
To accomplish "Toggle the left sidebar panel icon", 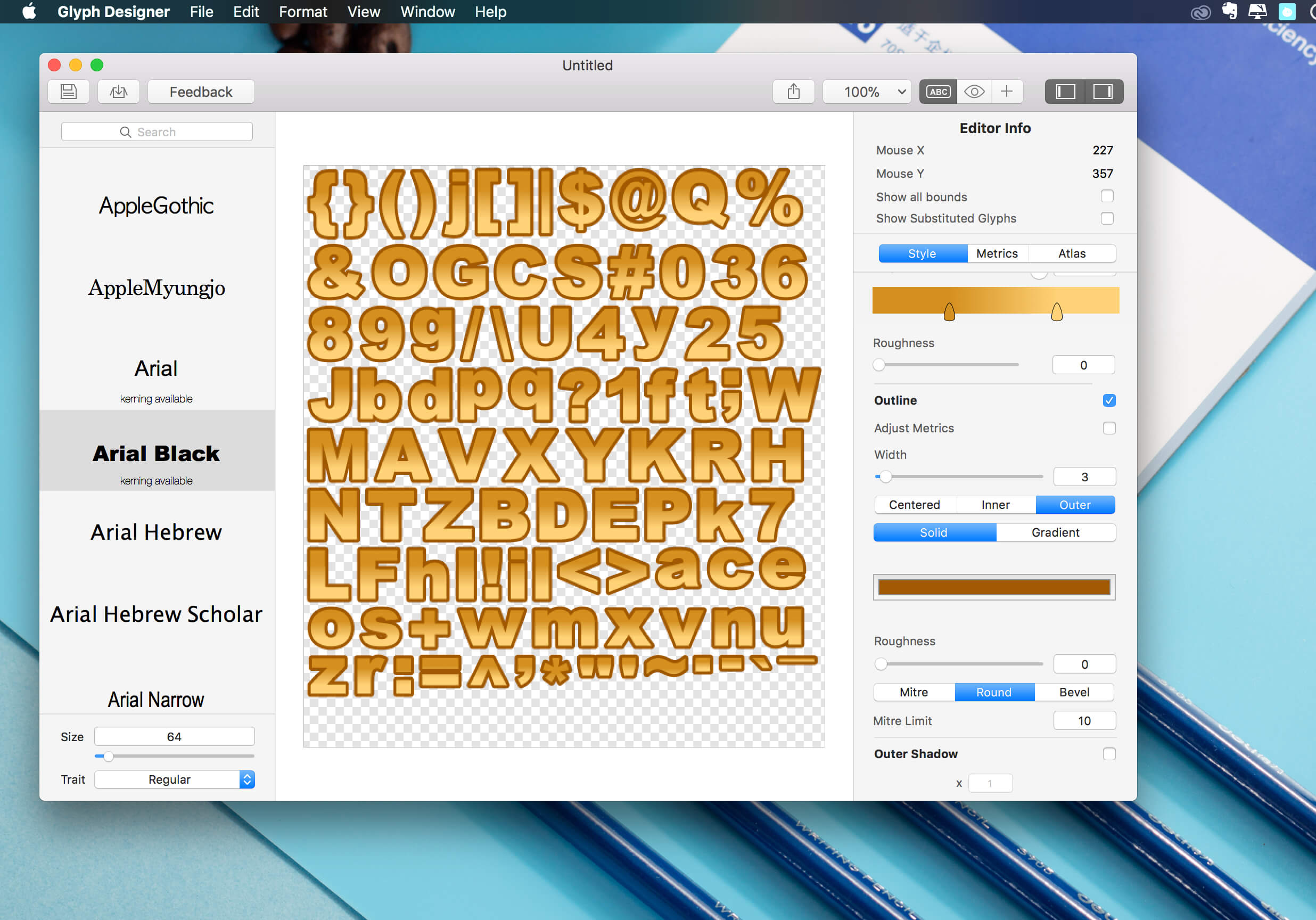I will [x=1065, y=92].
